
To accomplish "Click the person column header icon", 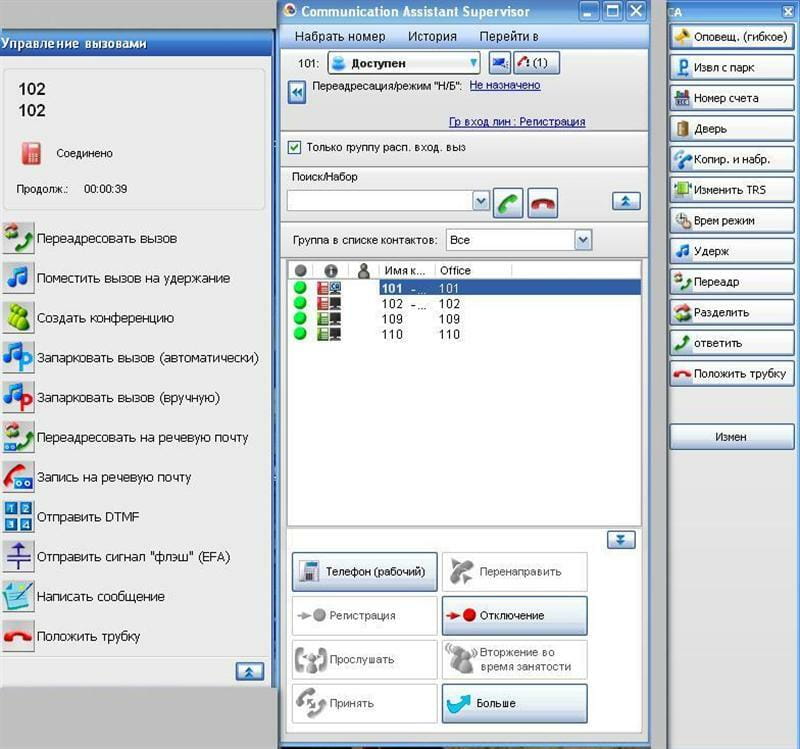I will click(x=364, y=270).
